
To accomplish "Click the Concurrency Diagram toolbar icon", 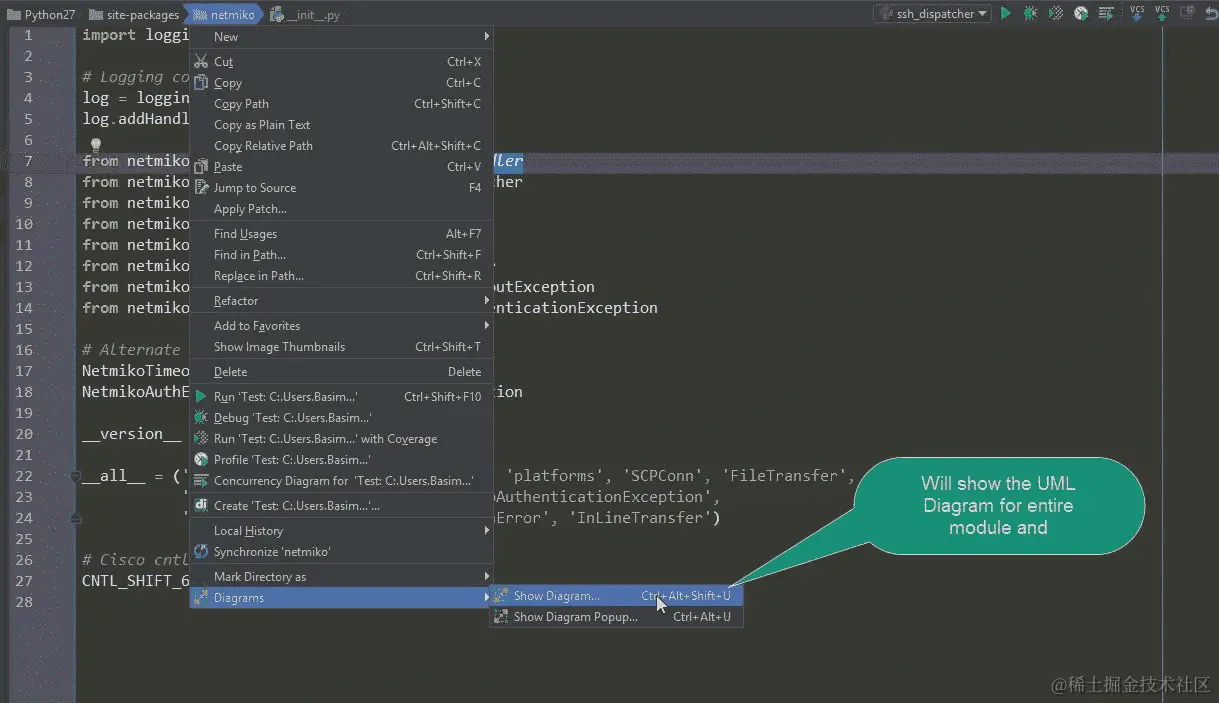I will [1106, 13].
